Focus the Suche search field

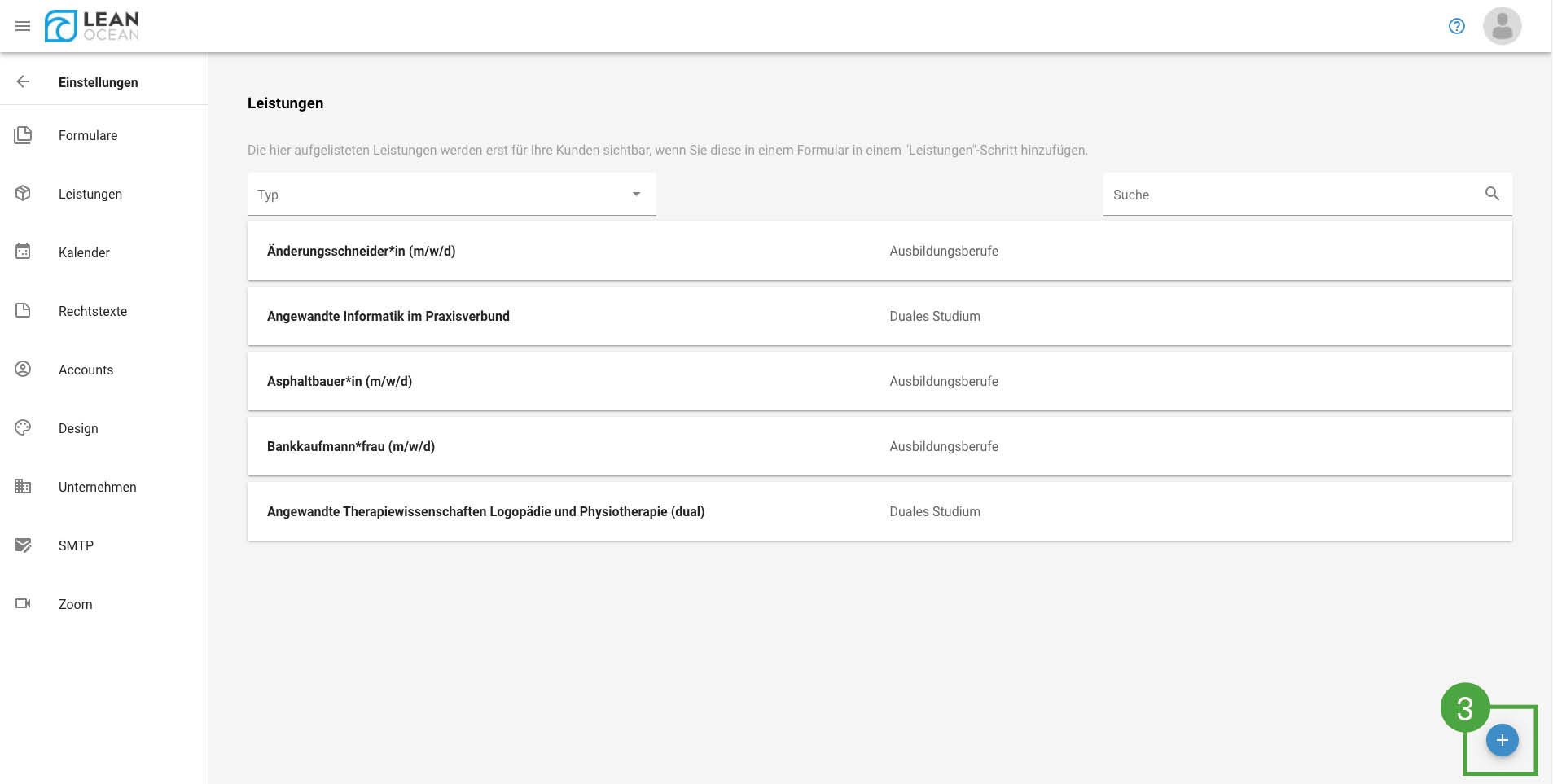[x=1291, y=195]
